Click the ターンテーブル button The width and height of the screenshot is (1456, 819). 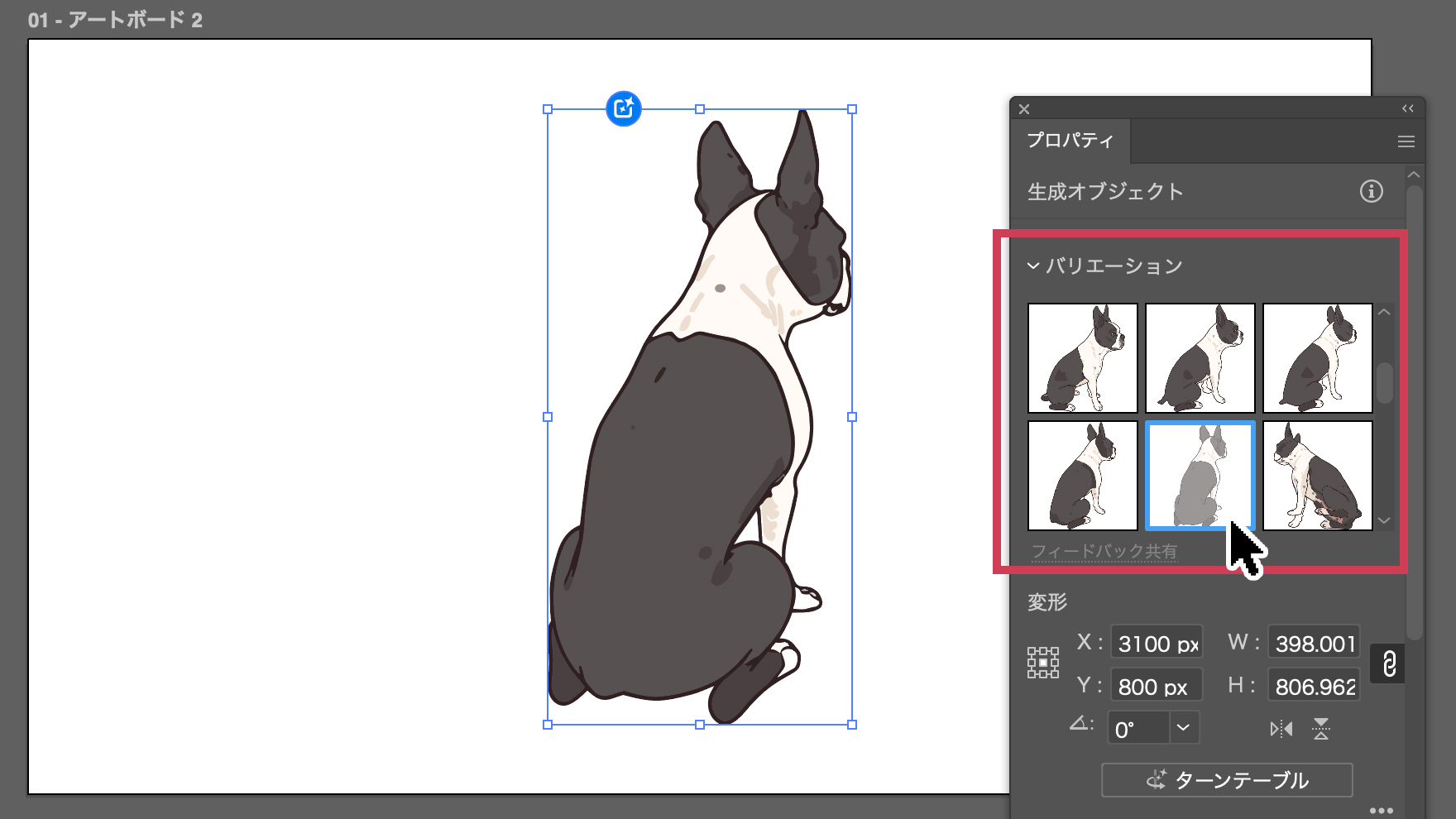(1227, 780)
